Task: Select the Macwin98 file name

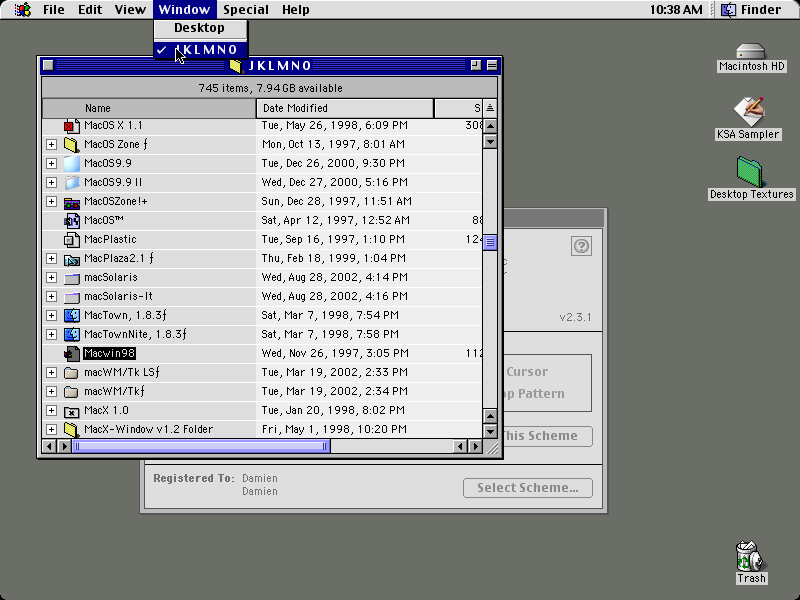Action: (x=109, y=353)
